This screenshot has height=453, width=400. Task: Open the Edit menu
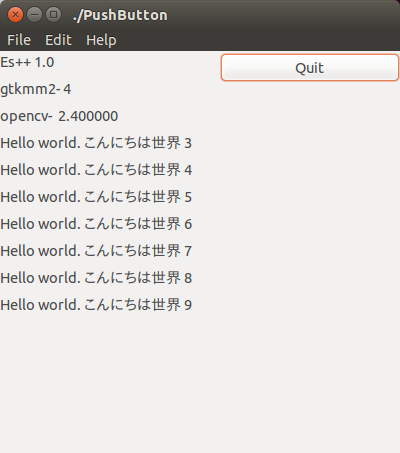(x=58, y=40)
